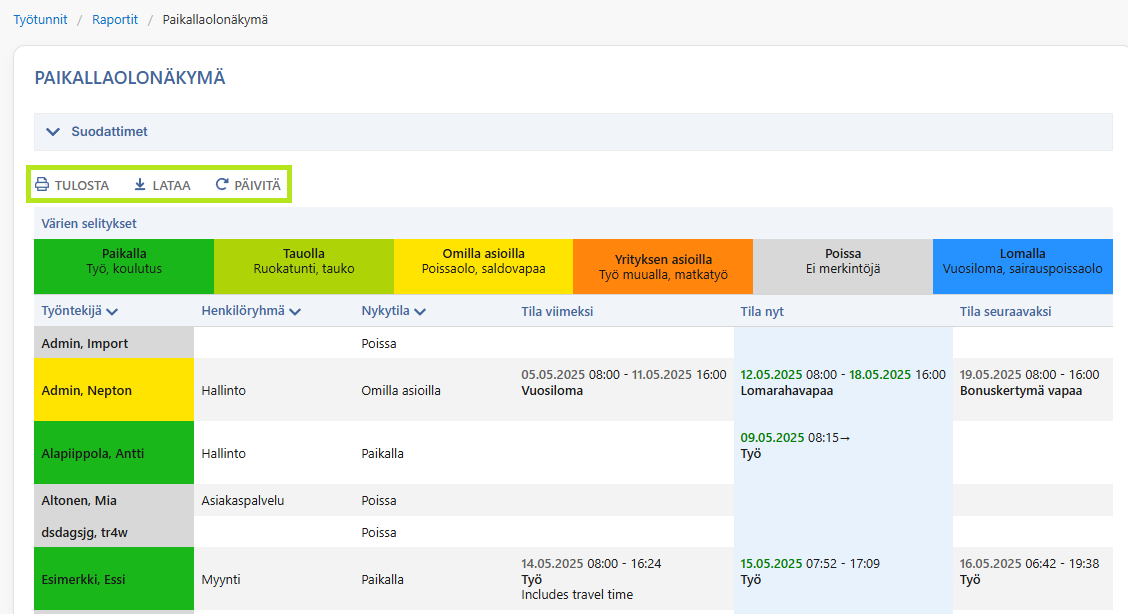This screenshot has height=614, width=1128.
Task: Open the Raportit breadcrumb link
Action: (115, 19)
